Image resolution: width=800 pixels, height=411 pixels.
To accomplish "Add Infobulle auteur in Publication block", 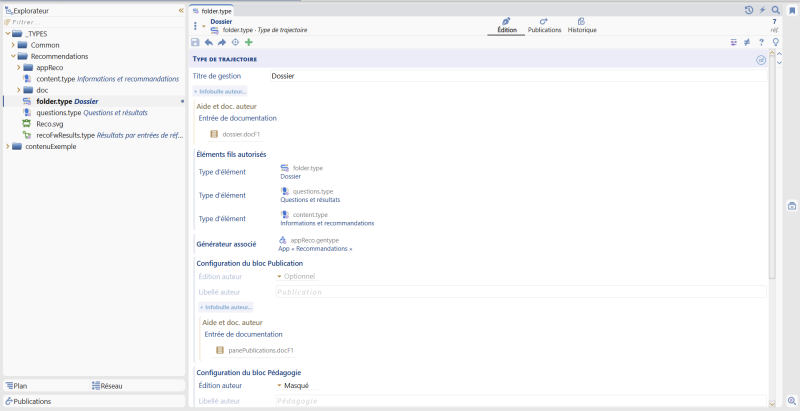I will tap(226, 307).
